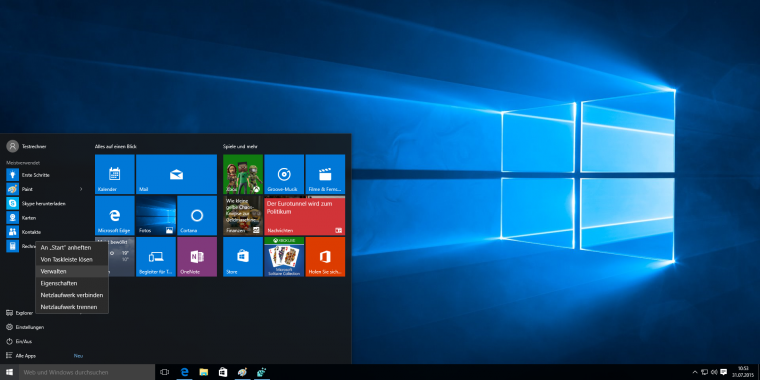Switch to Paint on the taskbar

click(x=242, y=372)
